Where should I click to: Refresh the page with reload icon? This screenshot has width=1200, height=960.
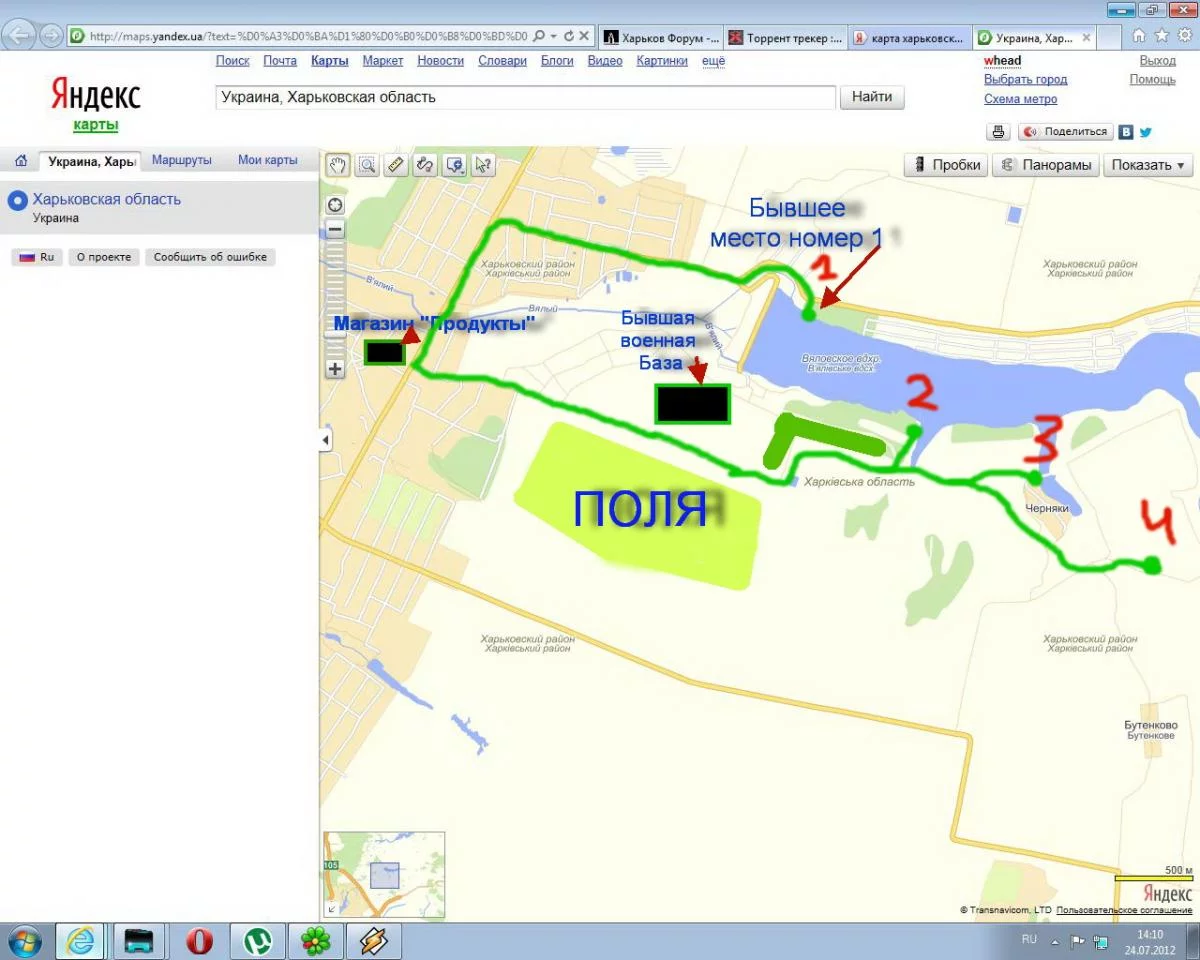point(569,36)
